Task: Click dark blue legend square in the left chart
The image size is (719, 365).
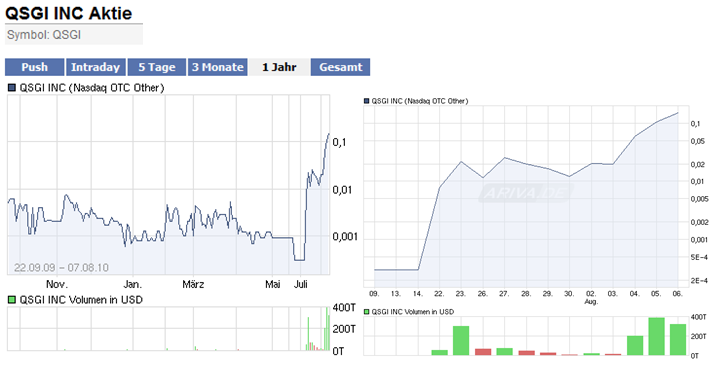Action: 12,88
